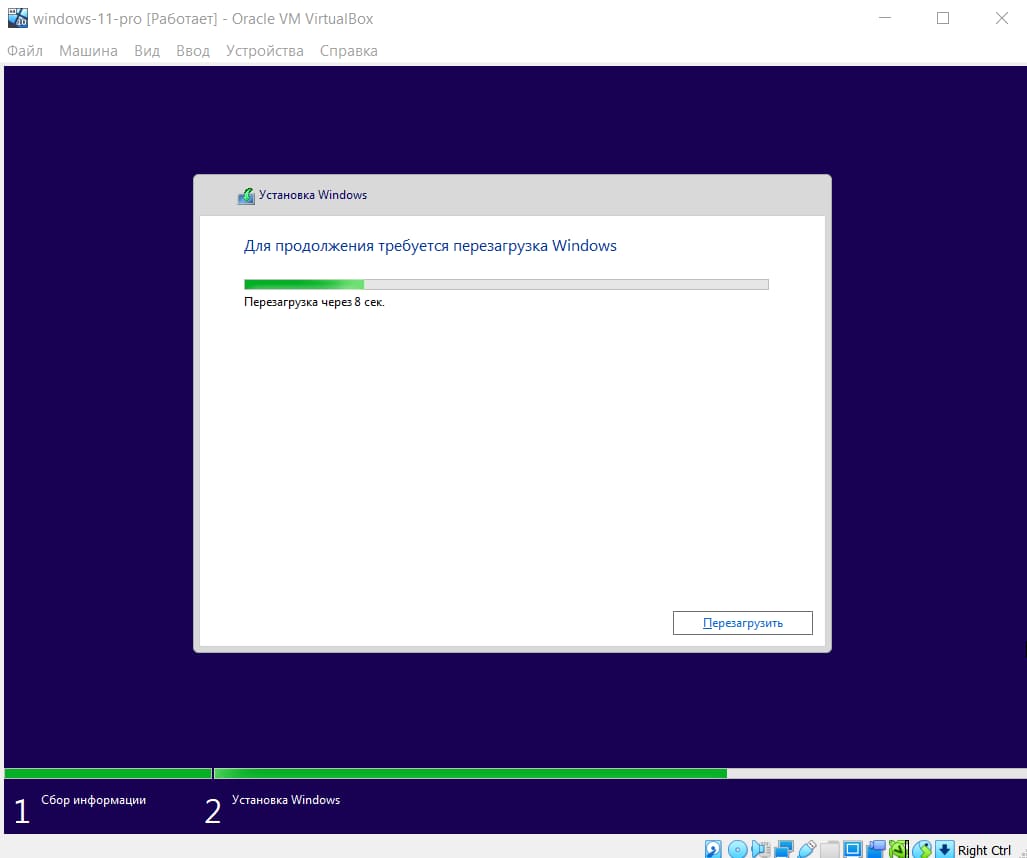Click the shared folders status icon
Screen dimensions: 1027x858
(830, 849)
